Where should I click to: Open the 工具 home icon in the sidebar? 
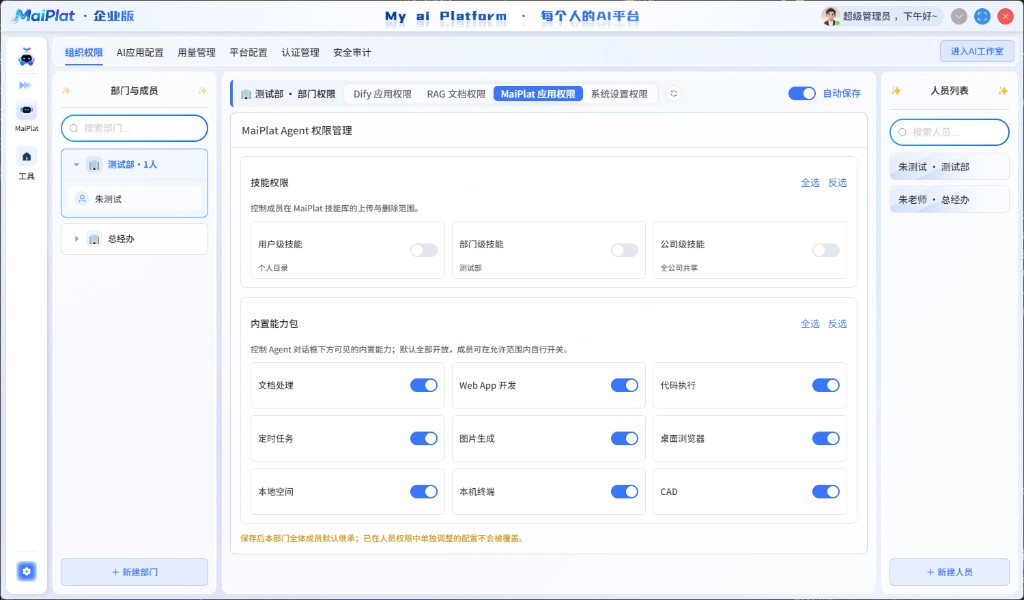(26, 157)
